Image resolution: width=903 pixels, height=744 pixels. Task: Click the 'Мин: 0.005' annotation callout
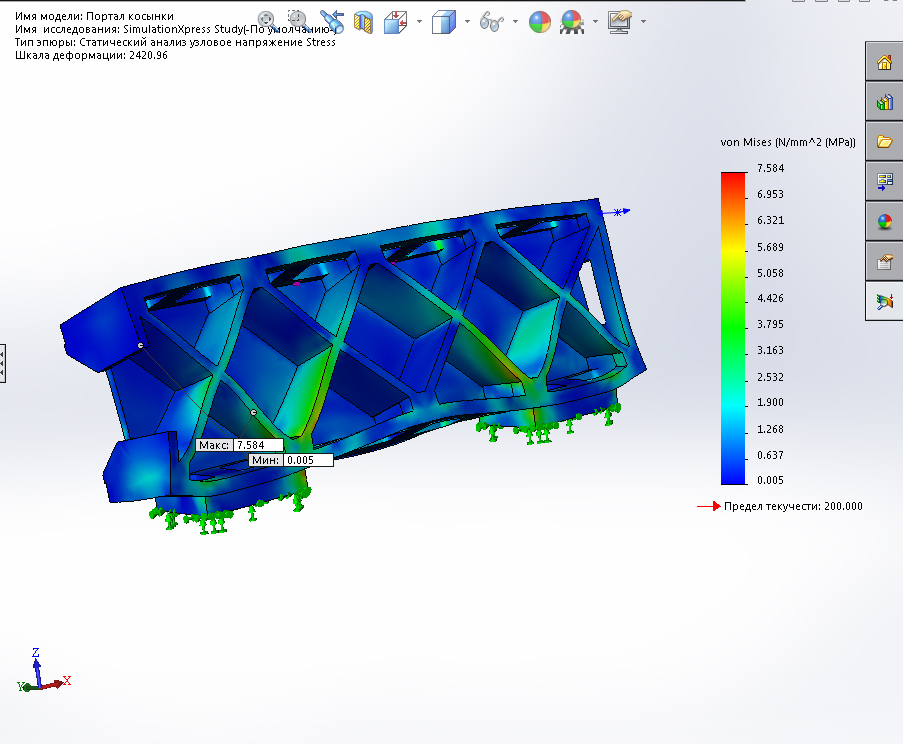291,460
